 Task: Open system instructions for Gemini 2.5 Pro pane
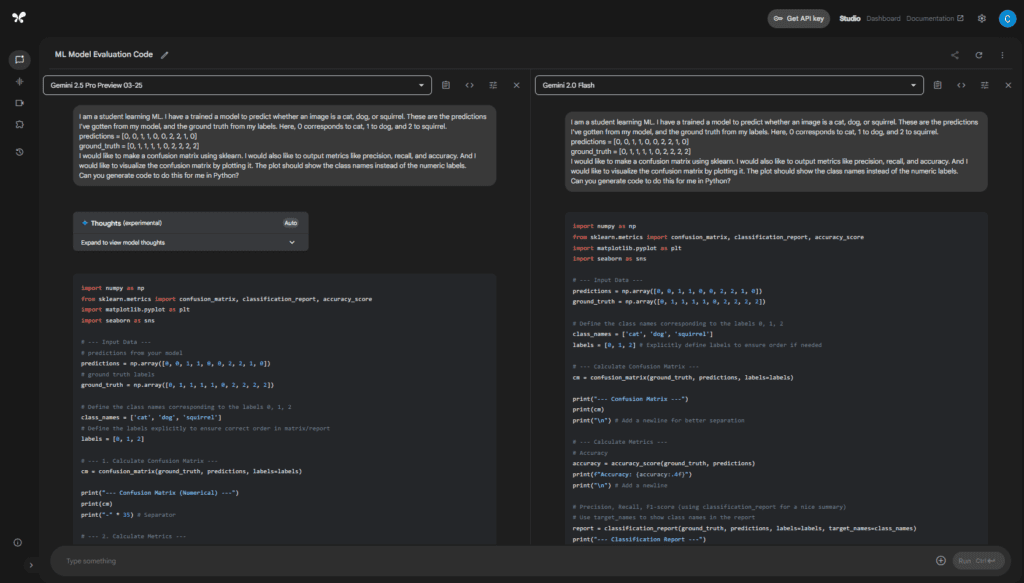tap(446, 85)
